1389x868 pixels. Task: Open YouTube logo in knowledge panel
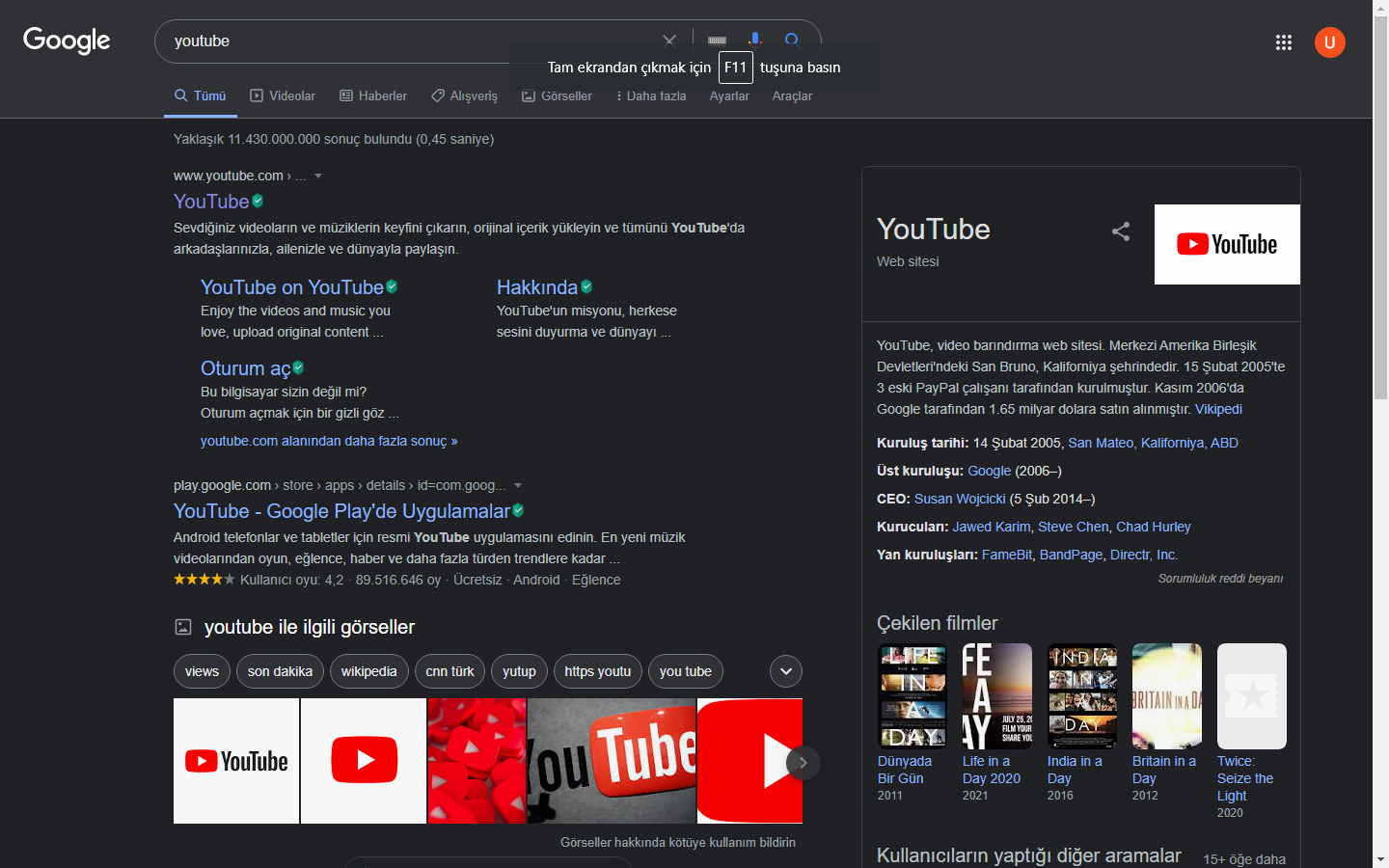coord(1227,244)
